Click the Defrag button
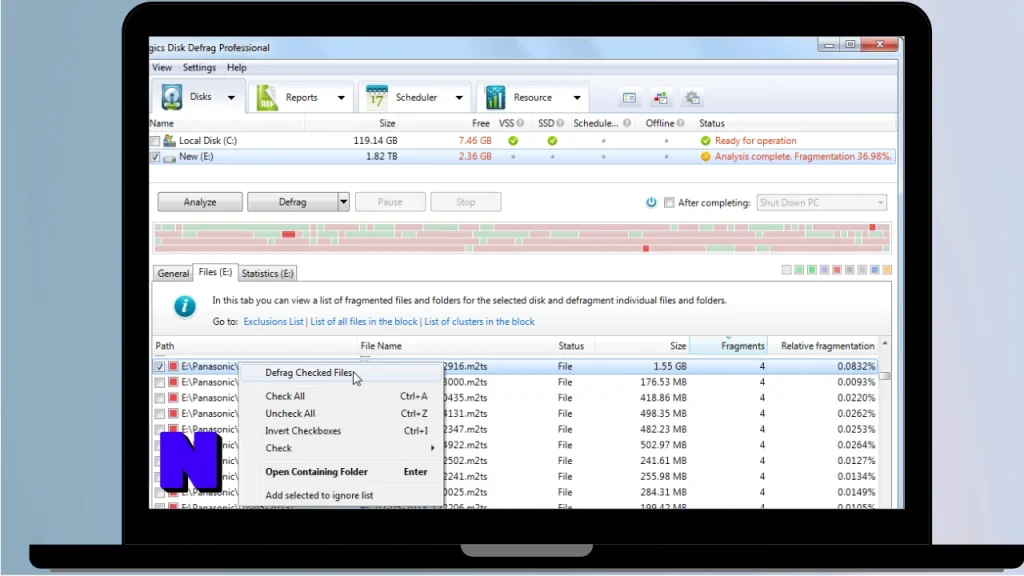 pyautogui.click(x=293, y=202)
